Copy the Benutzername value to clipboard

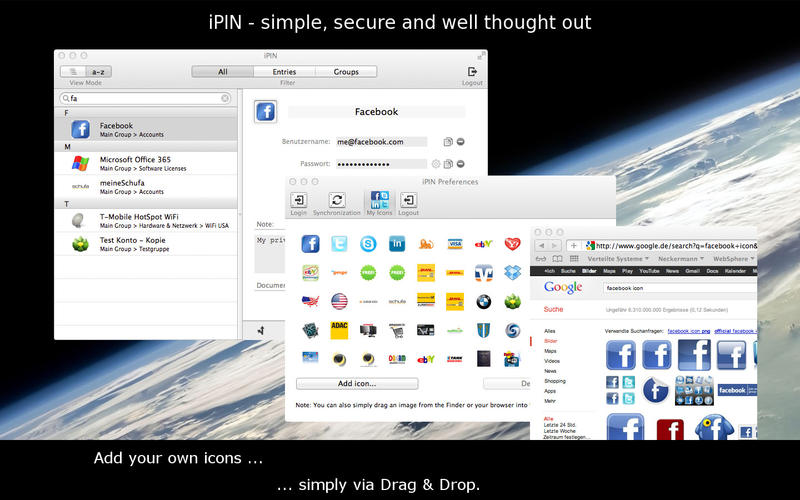448,142
